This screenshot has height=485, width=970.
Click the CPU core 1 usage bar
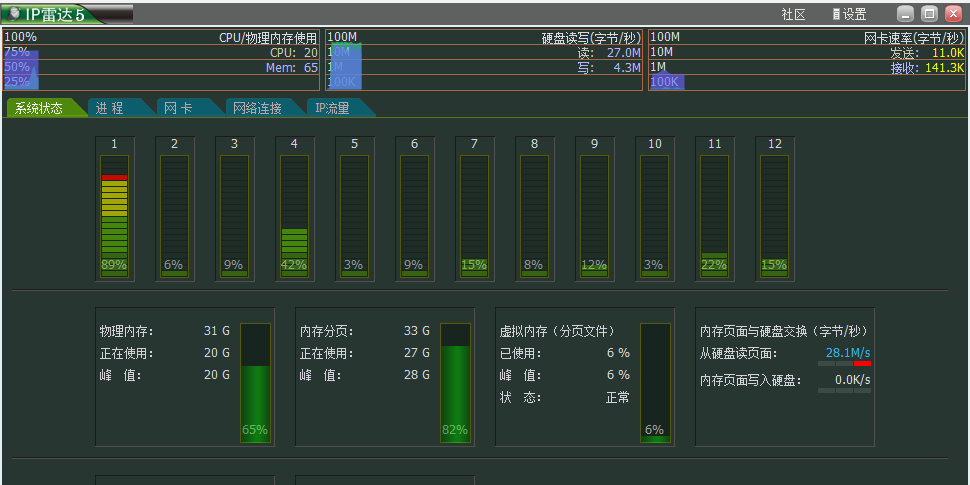point(114,216)
